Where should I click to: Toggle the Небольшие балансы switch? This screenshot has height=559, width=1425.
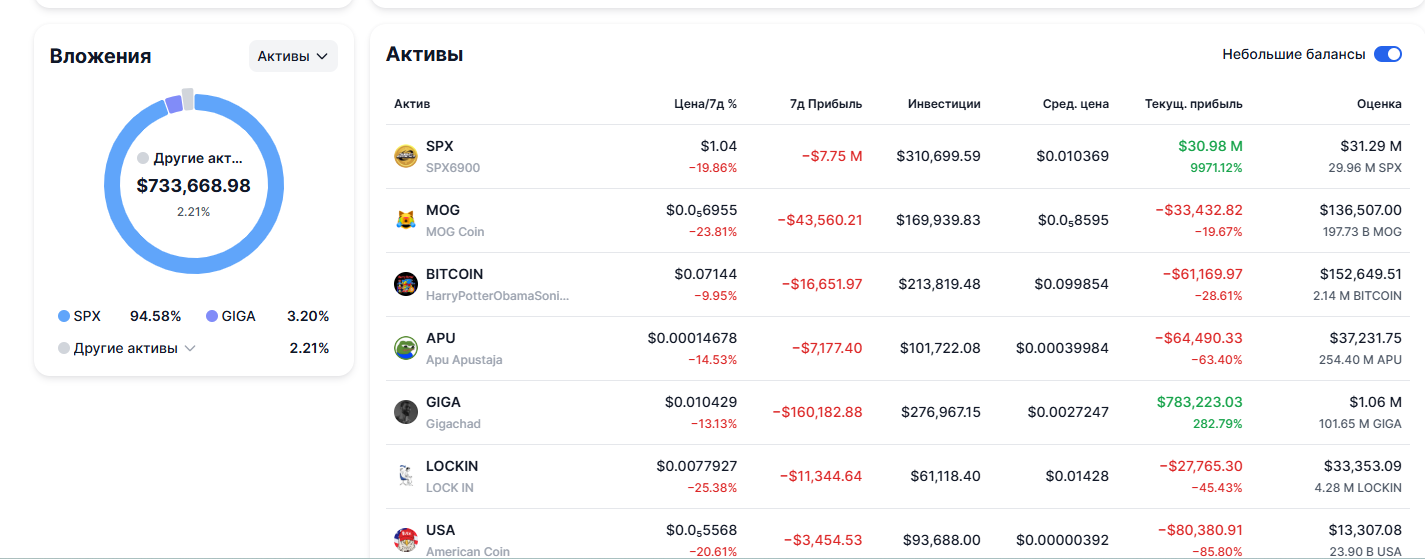[1387, 54]
